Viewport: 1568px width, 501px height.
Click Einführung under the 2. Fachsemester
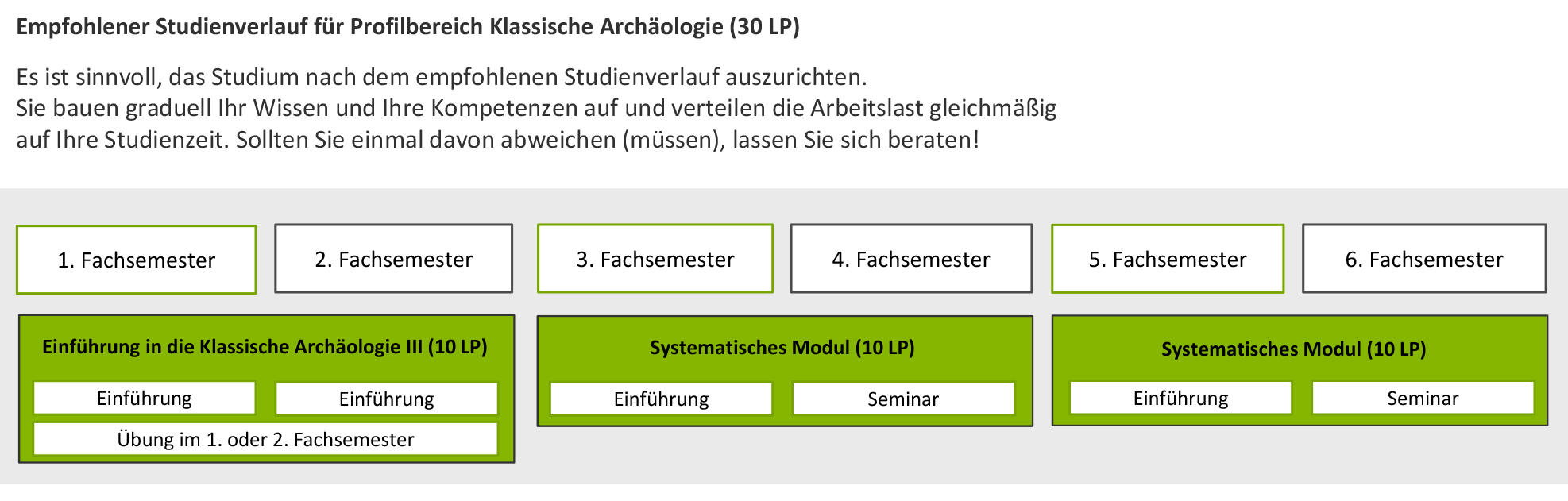tap(386, 399)
